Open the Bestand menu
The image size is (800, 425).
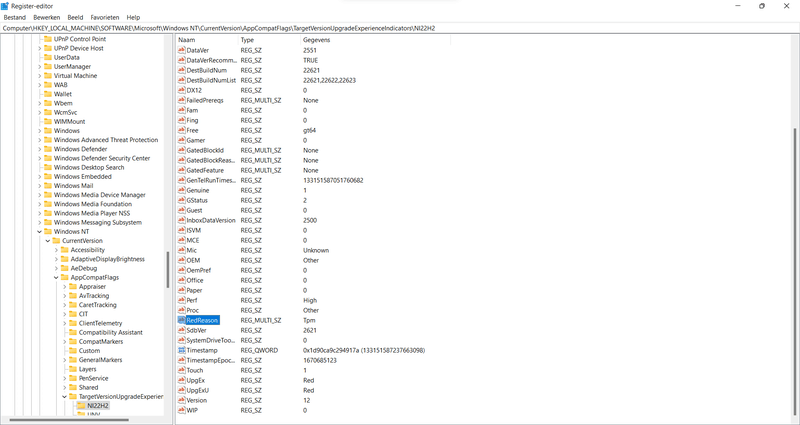point(14,17)
